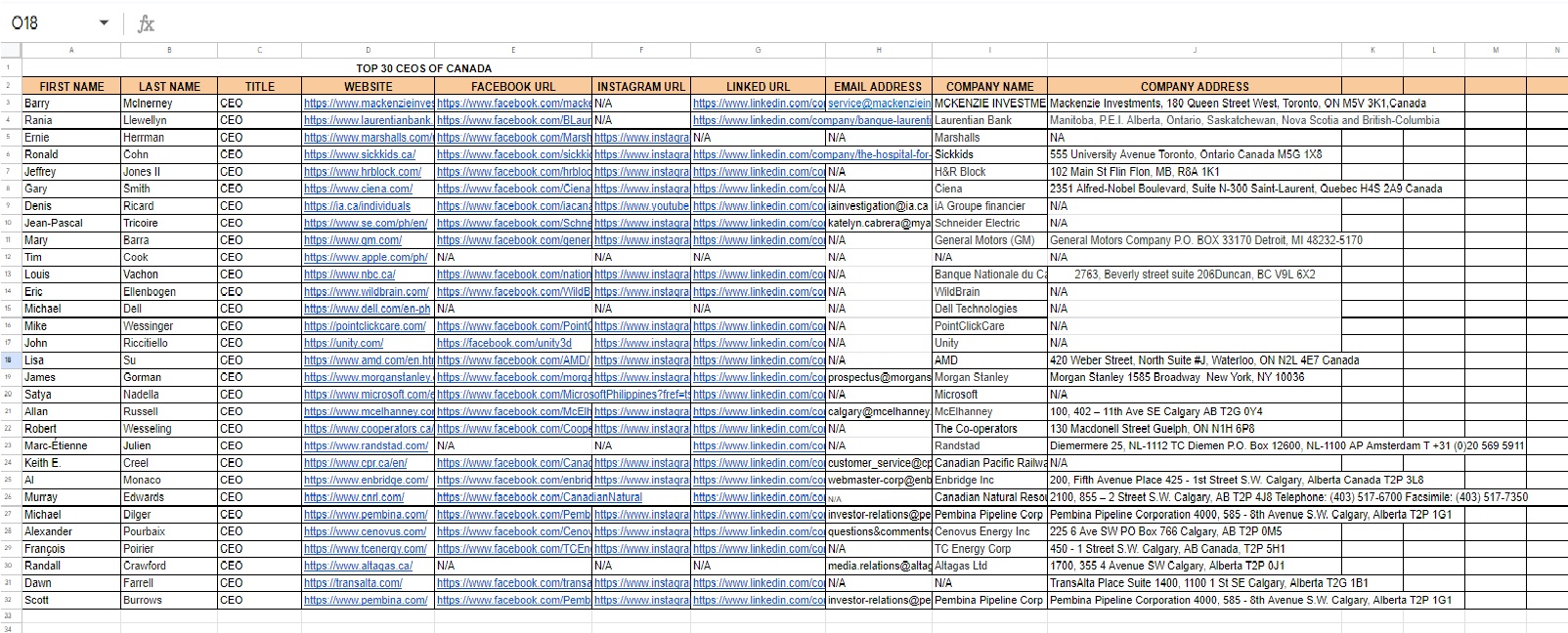Open the pointclickcare.com link
Image resolution: width=1568 pixels, height=633 pixels.
[x=366, y=325]
